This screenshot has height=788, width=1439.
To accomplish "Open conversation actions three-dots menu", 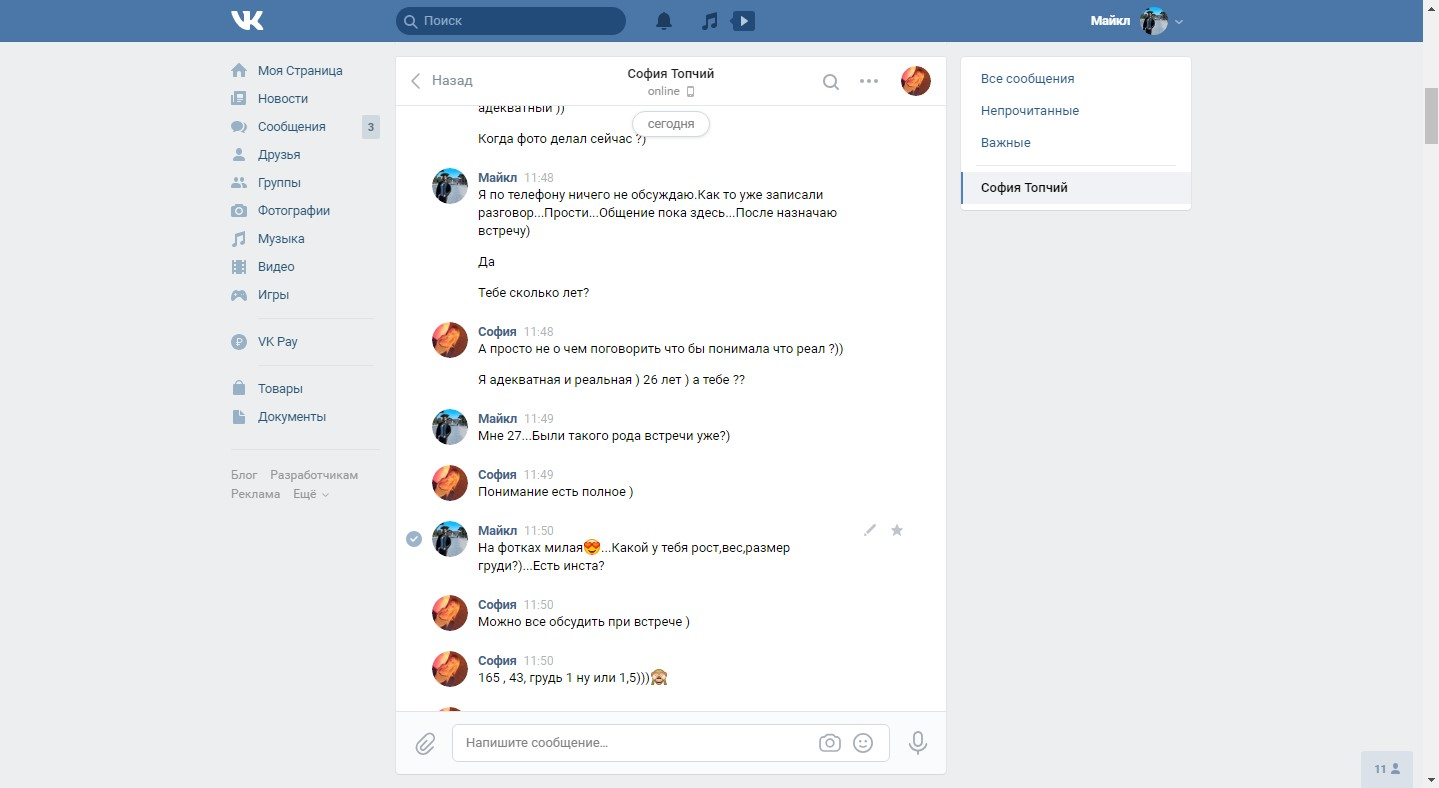I will pos(869,82).
